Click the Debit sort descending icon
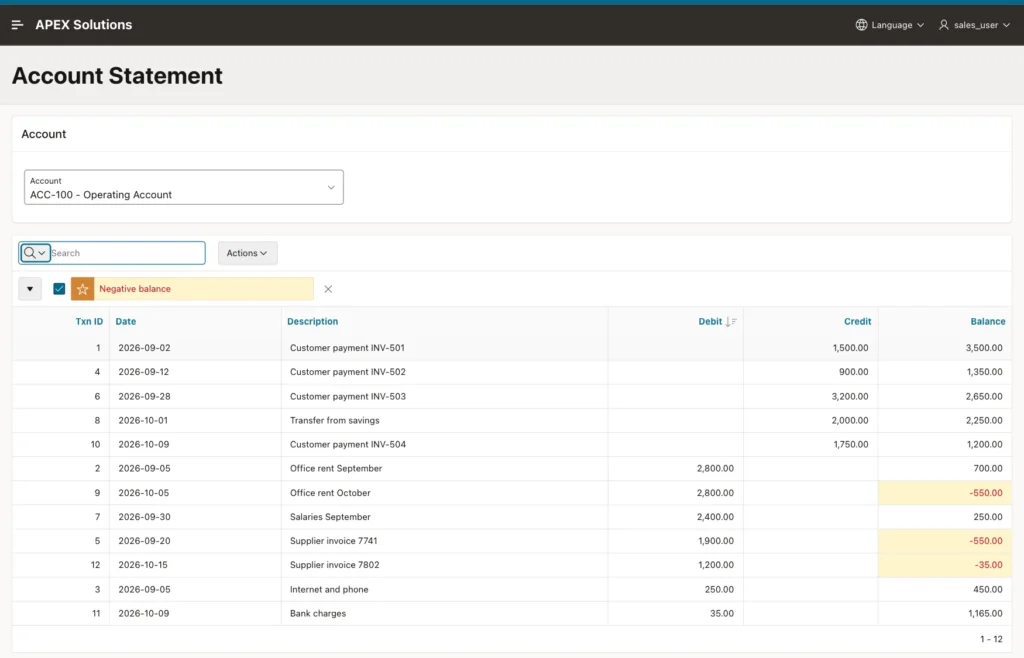 tap(731, 321)
